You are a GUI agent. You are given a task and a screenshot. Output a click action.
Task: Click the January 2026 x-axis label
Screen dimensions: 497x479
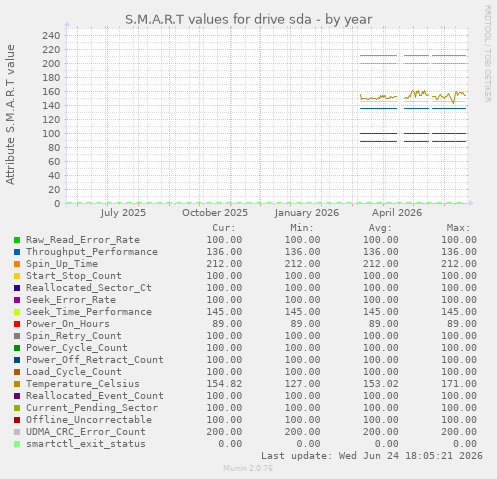(307, 213)
